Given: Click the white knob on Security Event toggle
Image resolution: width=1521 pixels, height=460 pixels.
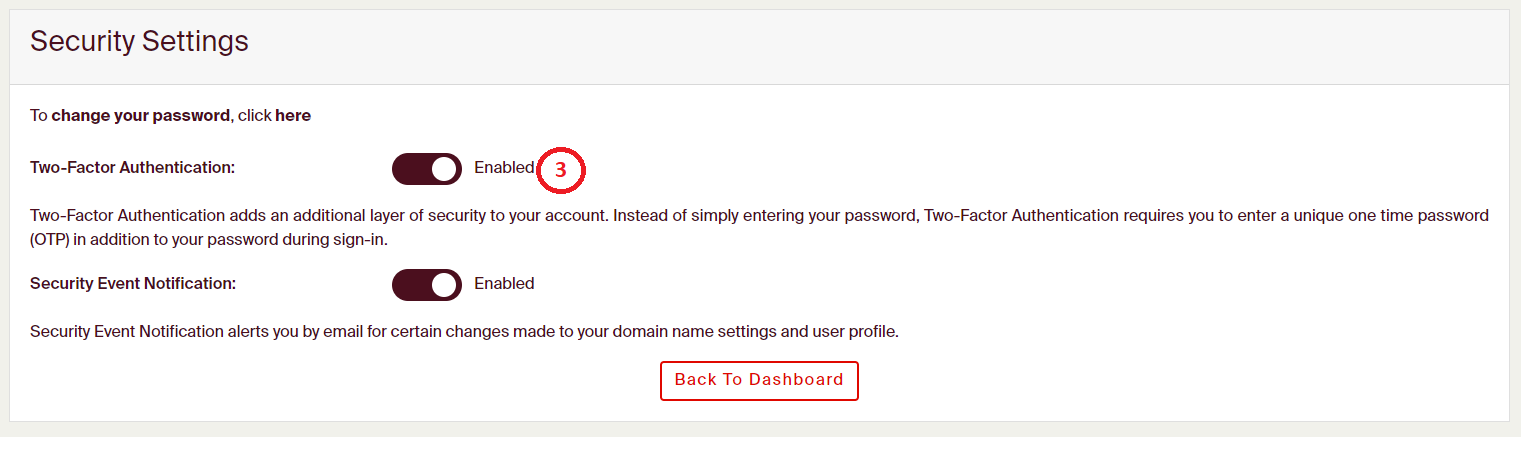Looking at the screenshot, I should (444, 285).
